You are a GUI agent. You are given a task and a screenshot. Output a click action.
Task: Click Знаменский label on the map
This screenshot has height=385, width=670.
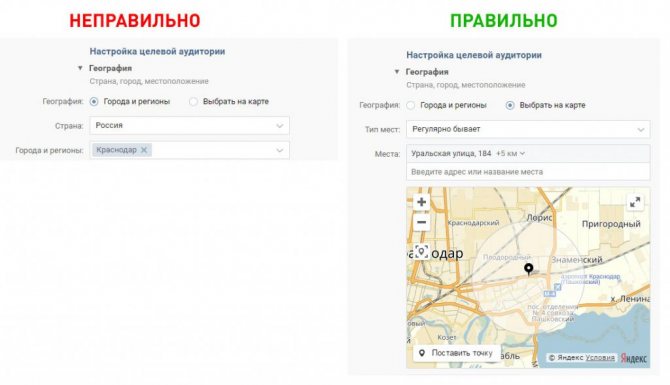pos(577,259)
